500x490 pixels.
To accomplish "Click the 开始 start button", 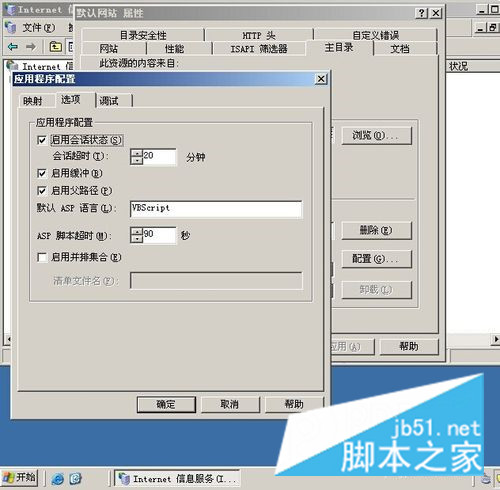I will [x=19, y=478].
